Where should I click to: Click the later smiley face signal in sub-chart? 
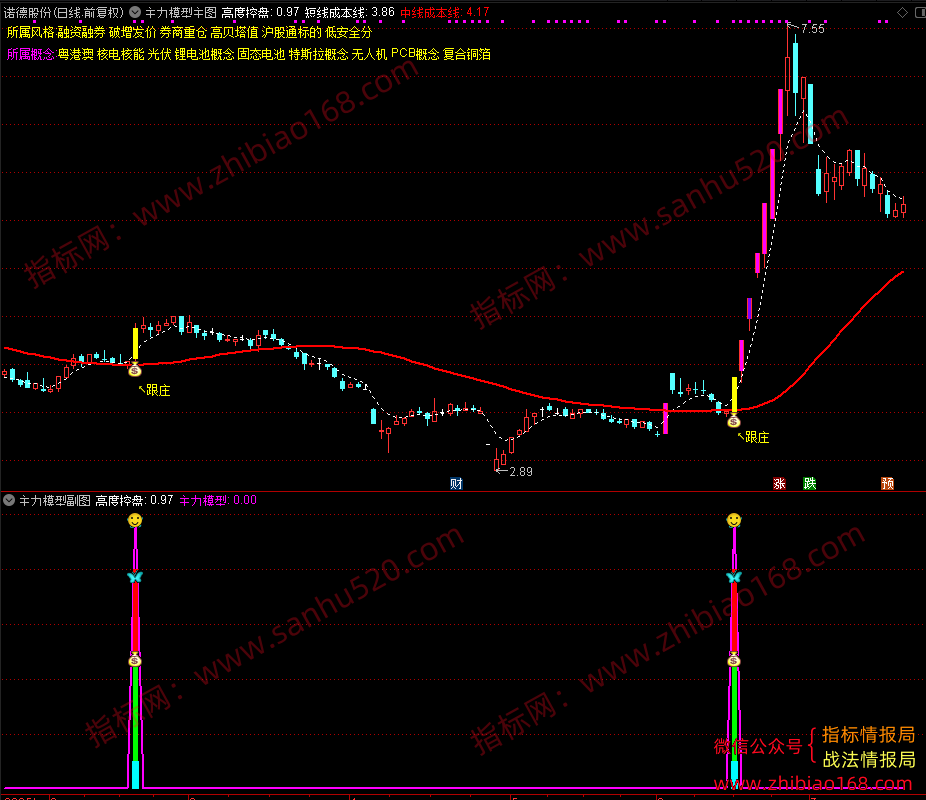(733, 520)
